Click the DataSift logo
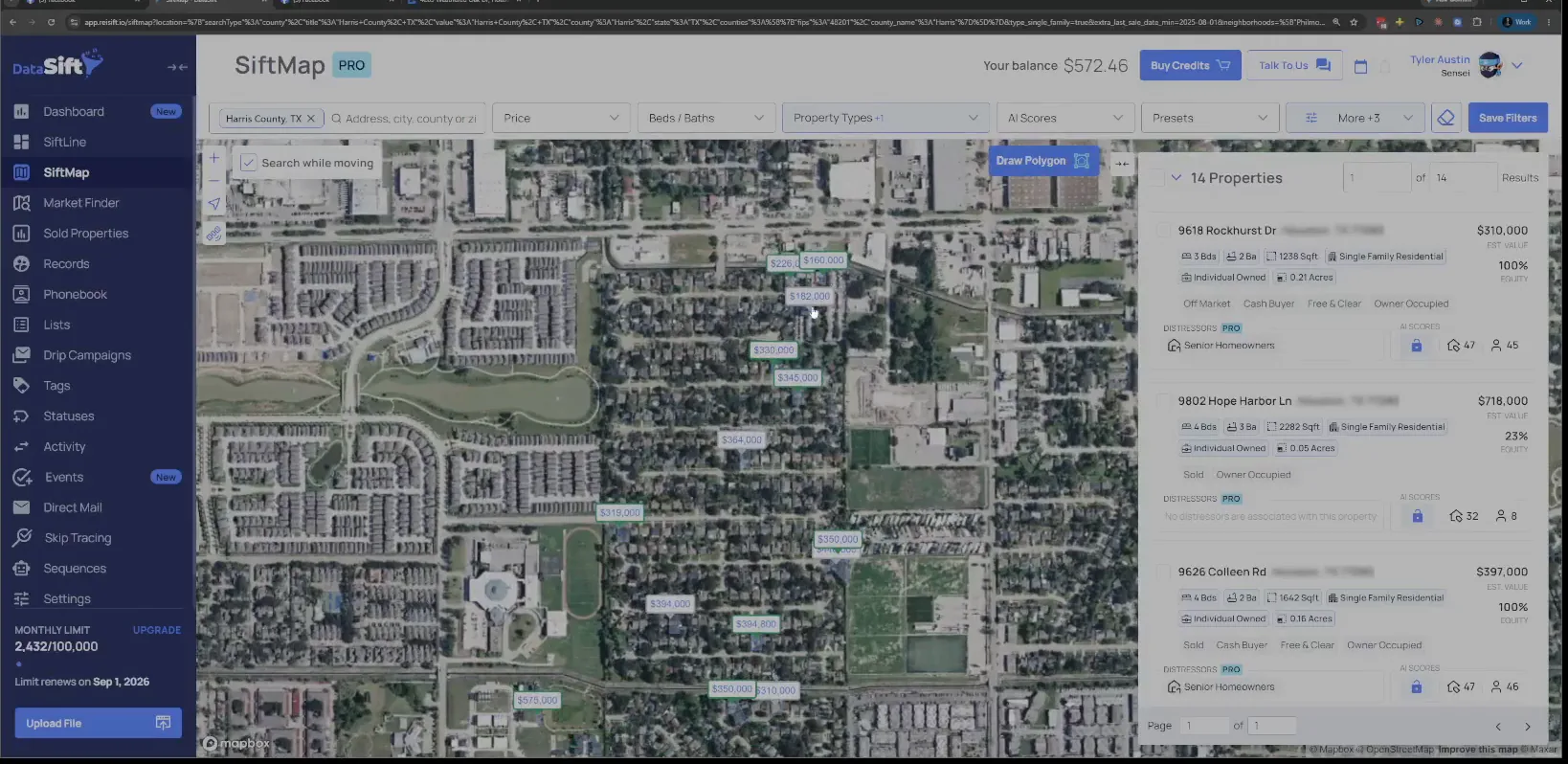The image size is (1568, 764). point(57,65)
